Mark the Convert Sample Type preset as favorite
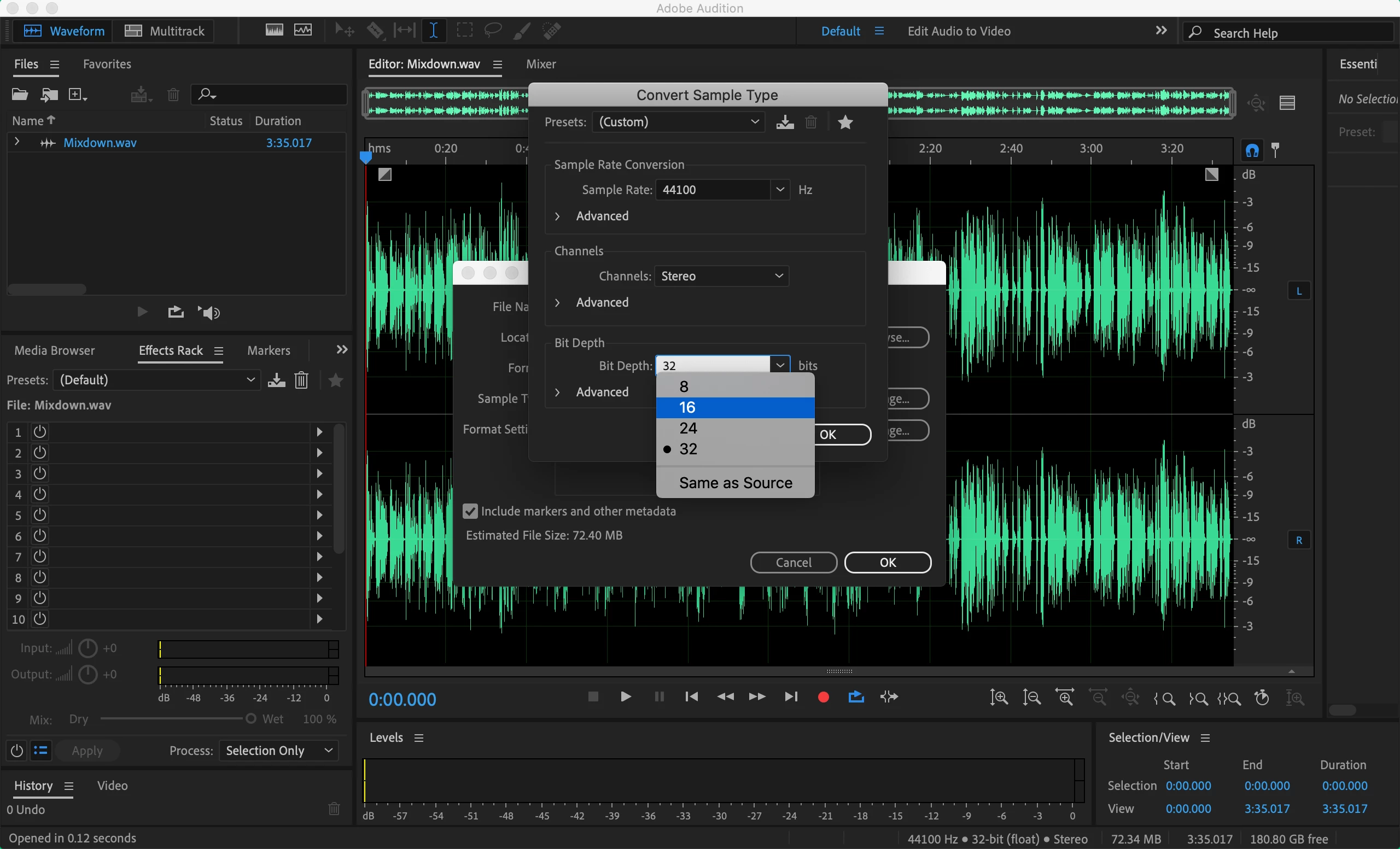This screenshot has width=1400, height=849. coord(845,122)
